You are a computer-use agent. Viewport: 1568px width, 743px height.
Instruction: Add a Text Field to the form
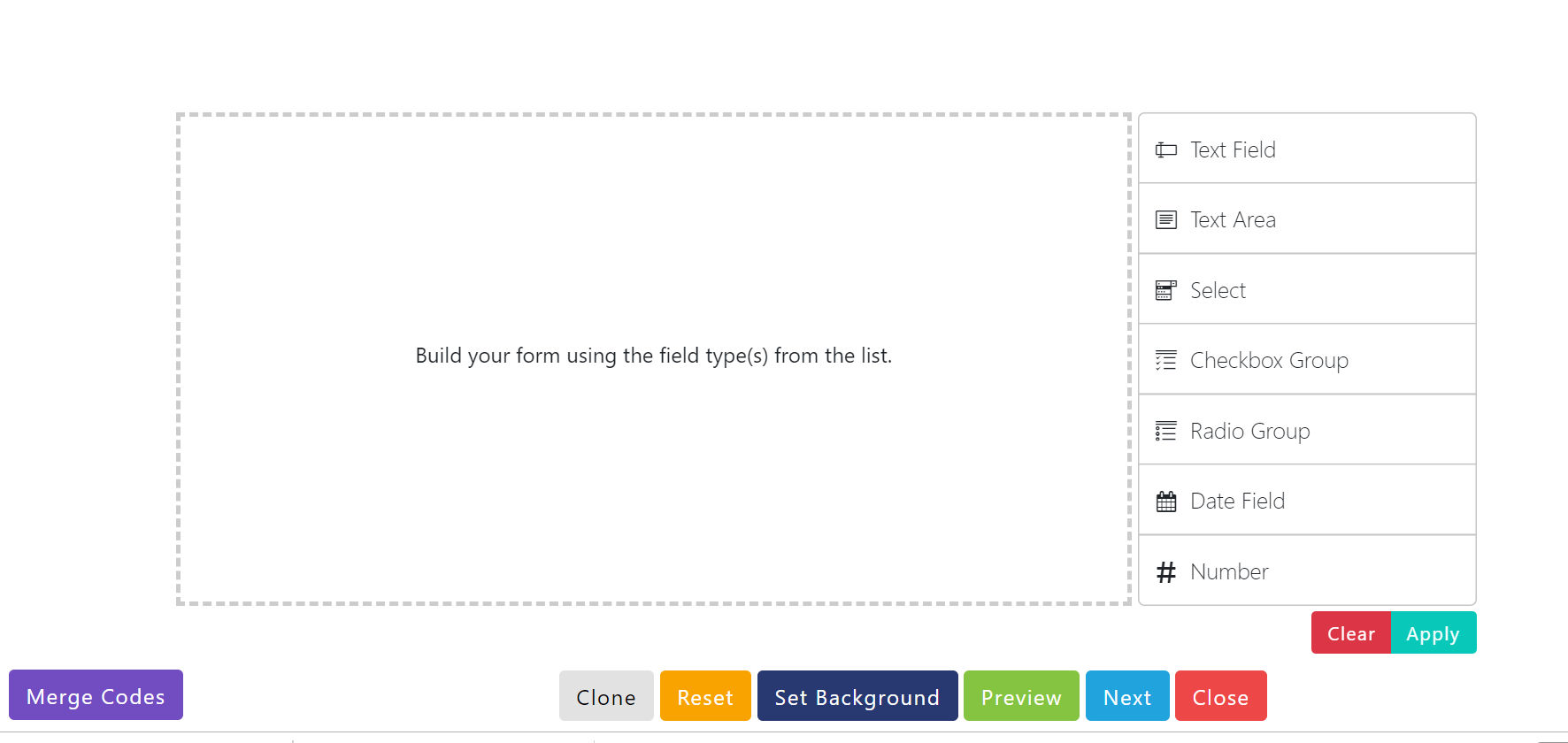coord(1307,149)
